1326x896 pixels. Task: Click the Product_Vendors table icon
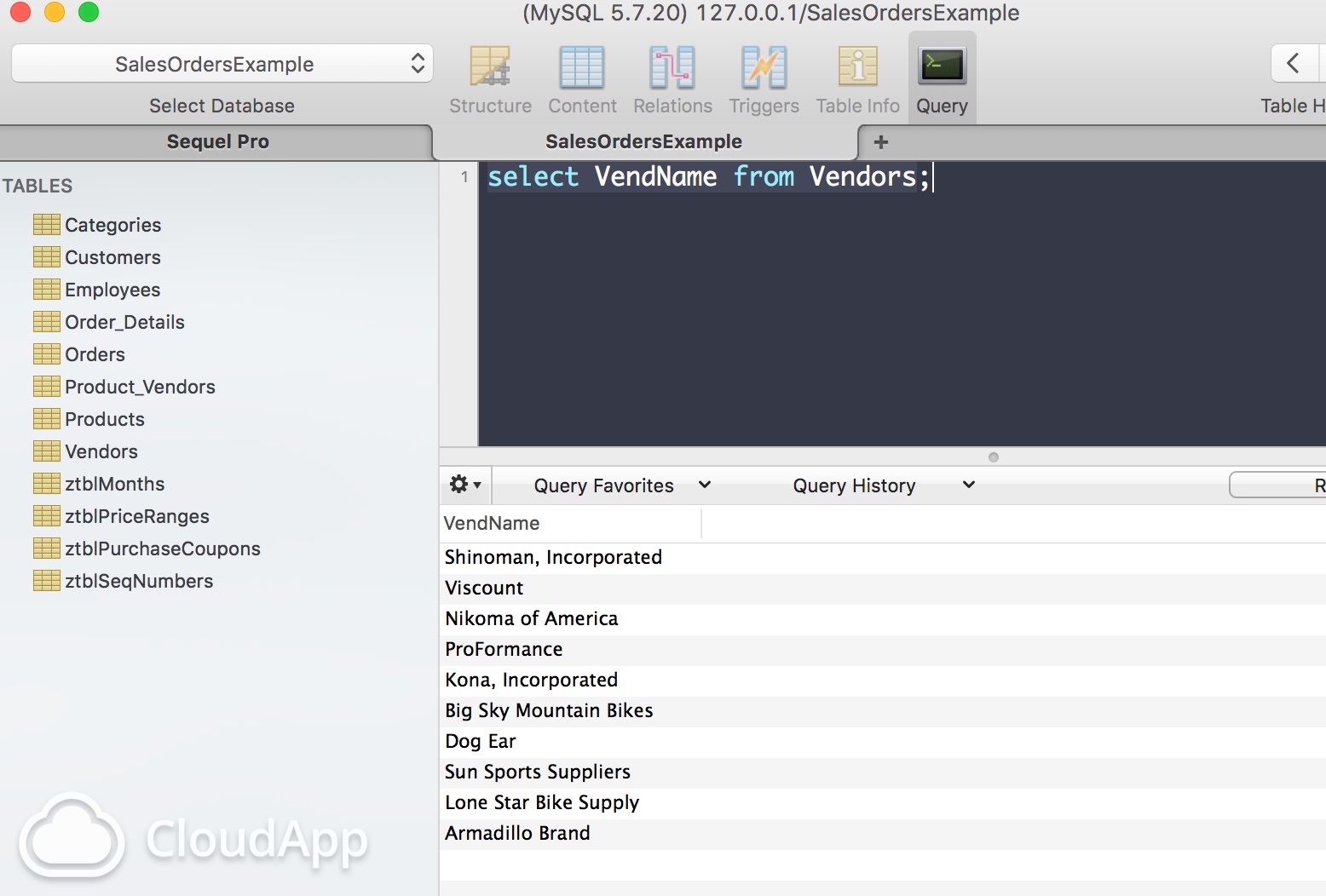tap(47, 387)
